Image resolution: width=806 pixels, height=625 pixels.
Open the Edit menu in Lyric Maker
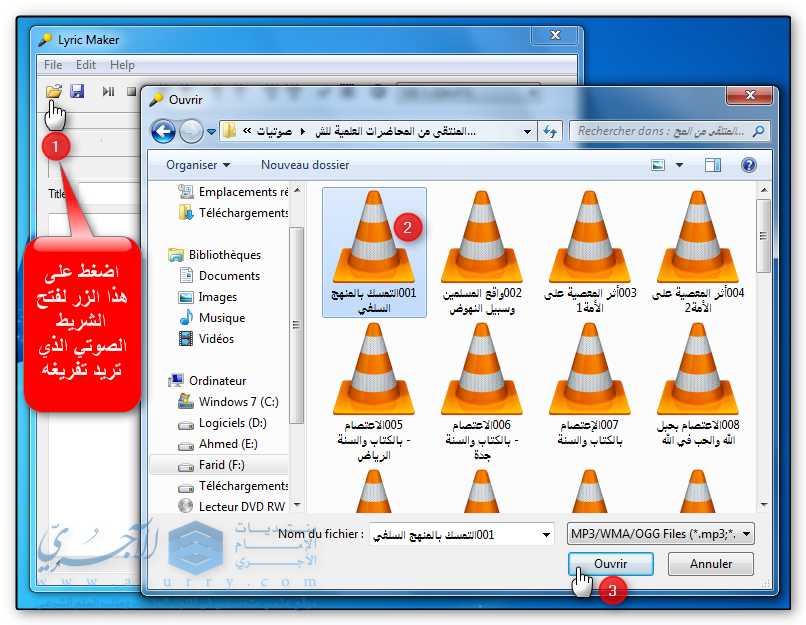coord(85,65)
